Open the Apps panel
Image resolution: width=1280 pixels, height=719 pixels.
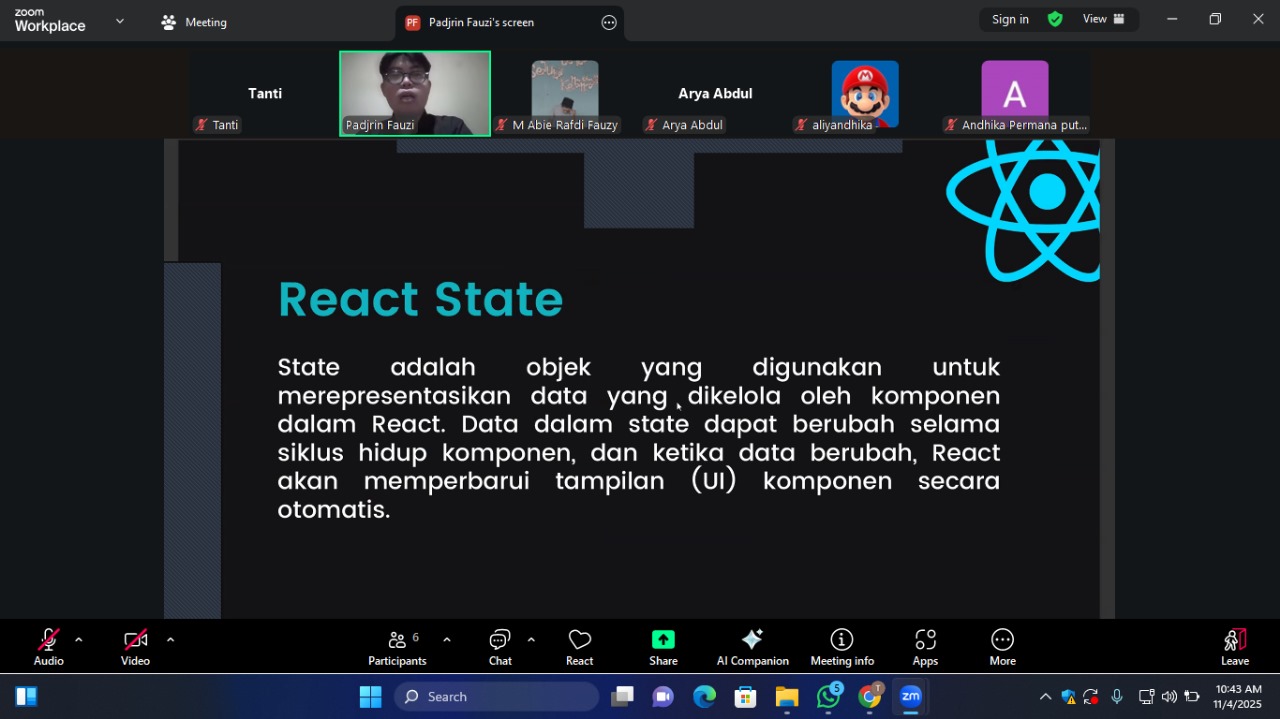coord(925,647)
